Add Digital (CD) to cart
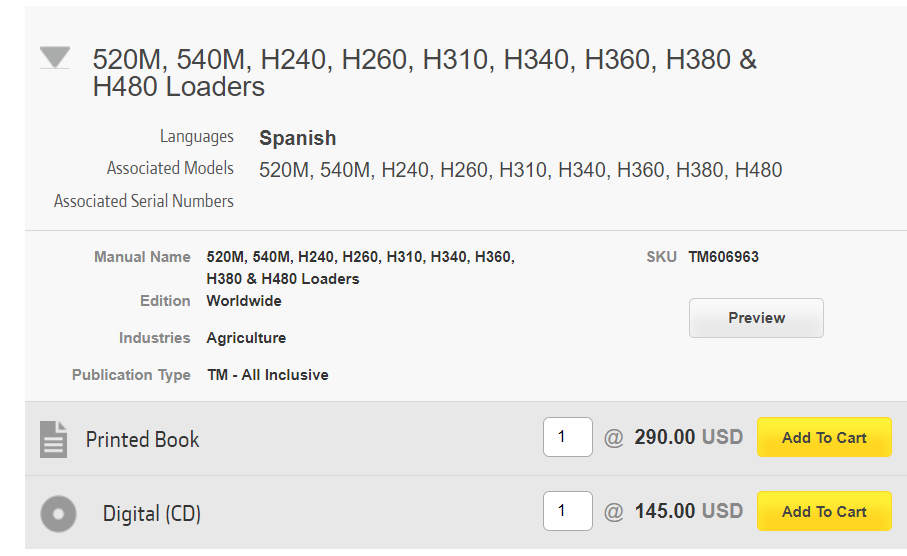The image size is (907, 556). pyautogui.click(x=824, y=511)
